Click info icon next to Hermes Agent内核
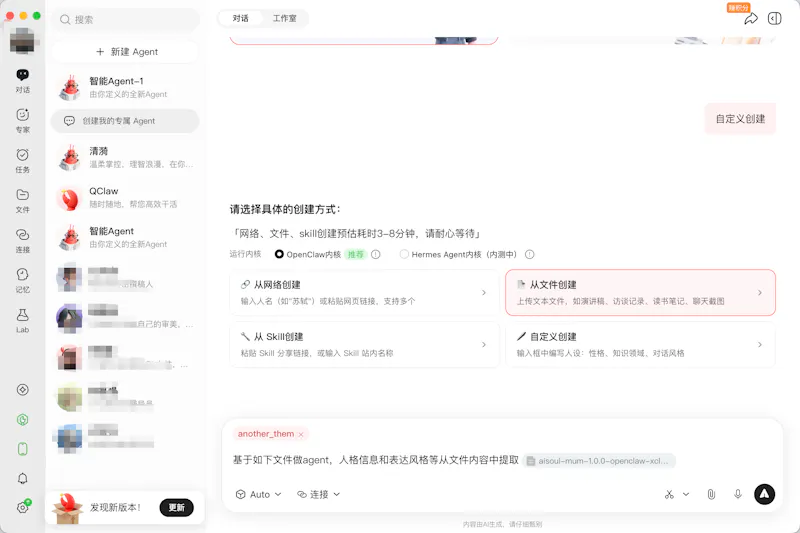 530,254
